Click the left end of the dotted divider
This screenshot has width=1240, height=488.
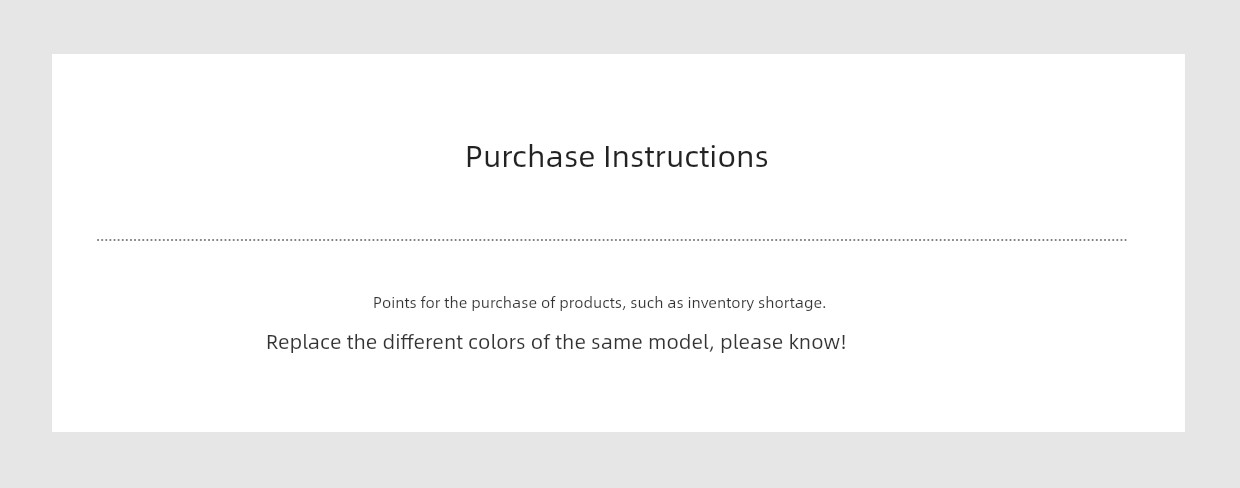pyautogui.click(x=100, y=240)
